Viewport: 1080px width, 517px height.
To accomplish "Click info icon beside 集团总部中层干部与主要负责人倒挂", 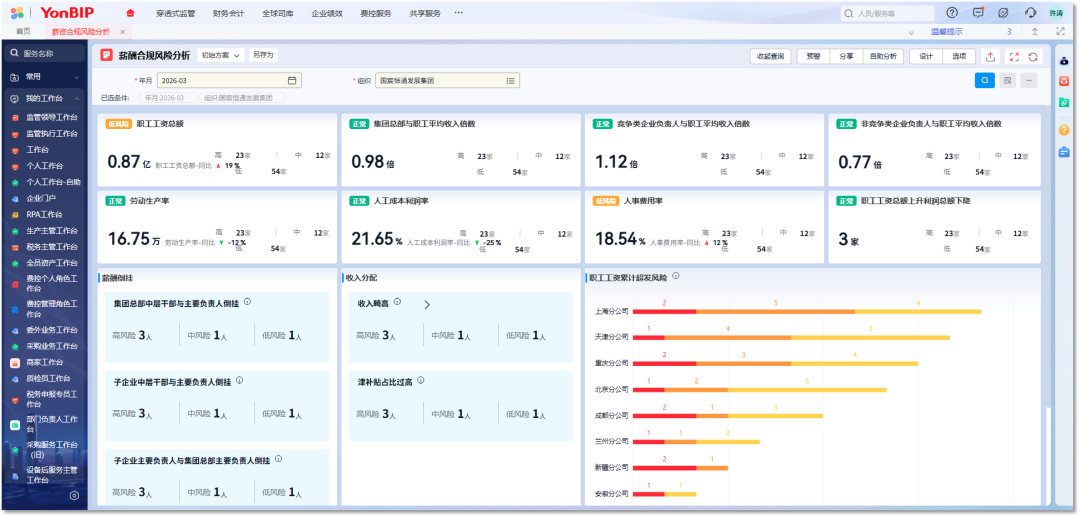I will click(x=247, y=302).
